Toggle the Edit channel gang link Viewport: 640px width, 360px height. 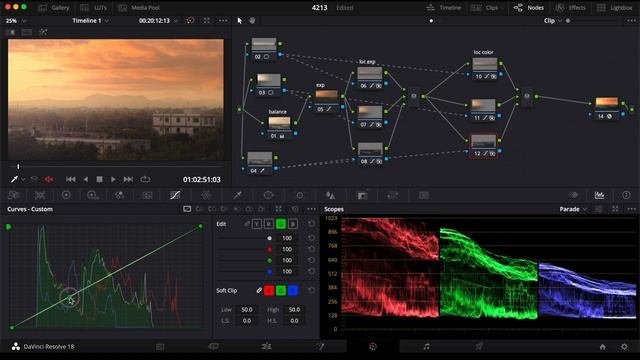pos(247,224)
